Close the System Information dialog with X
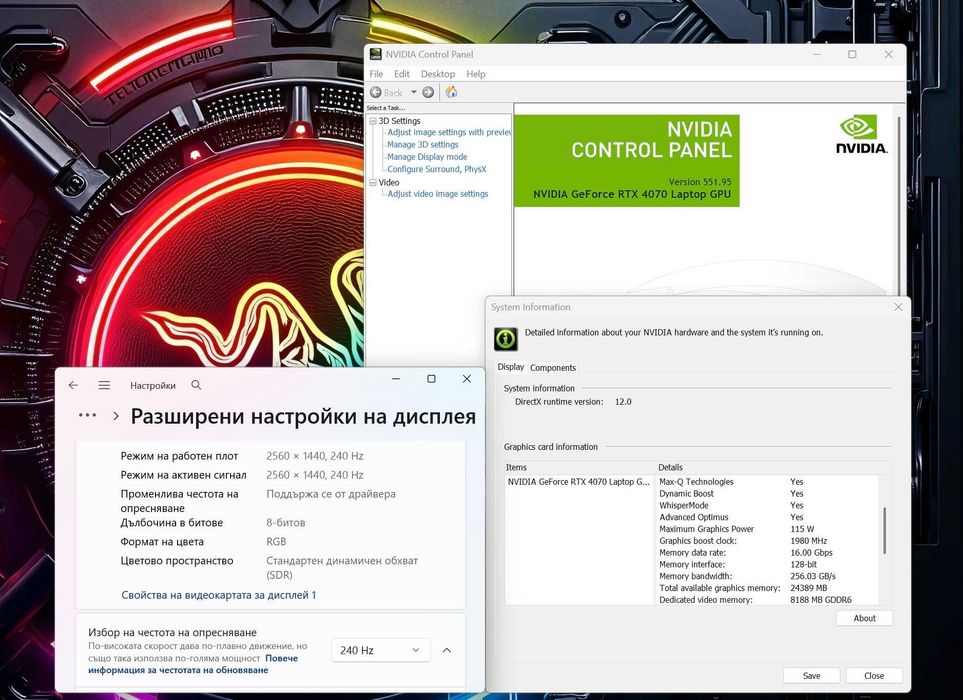 898,307
